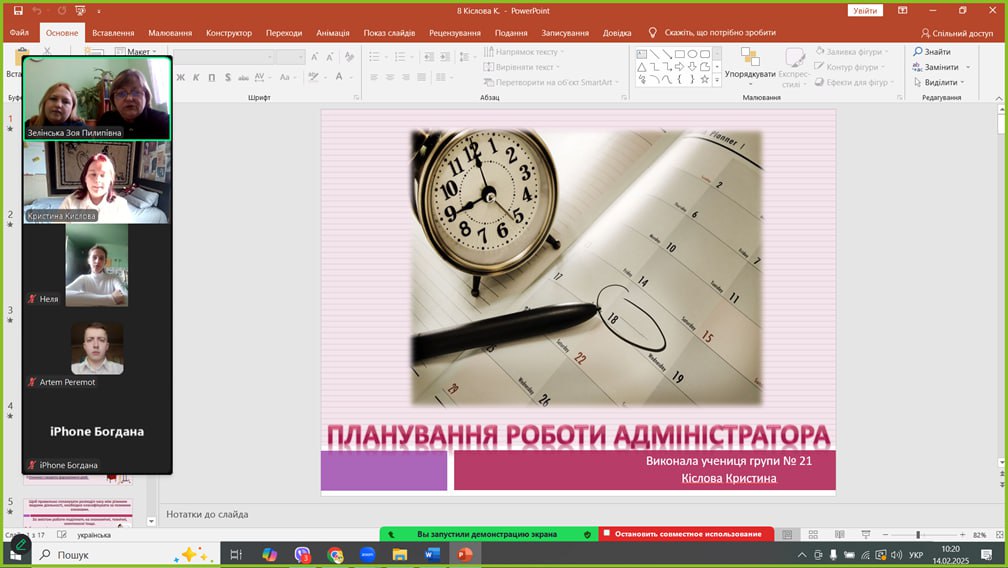Open the Анімація ribbon tab

coord(332,33)
